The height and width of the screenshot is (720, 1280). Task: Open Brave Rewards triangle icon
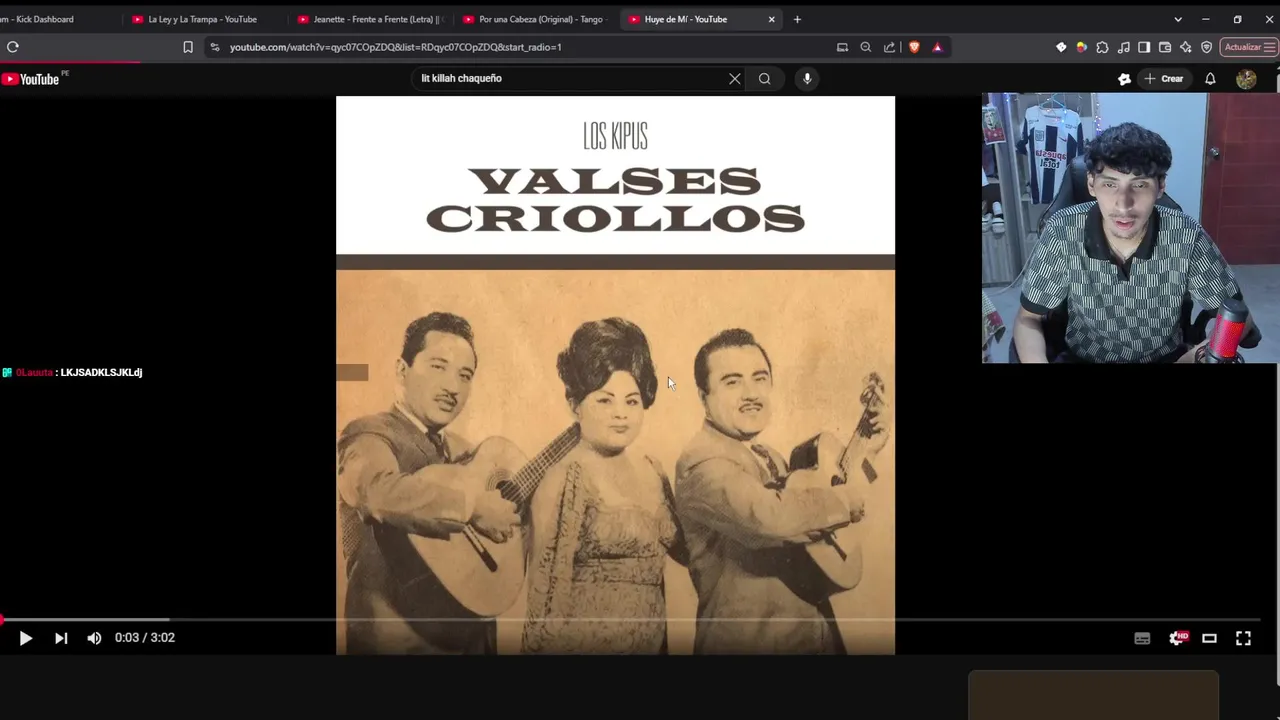(x=937, y=47)
